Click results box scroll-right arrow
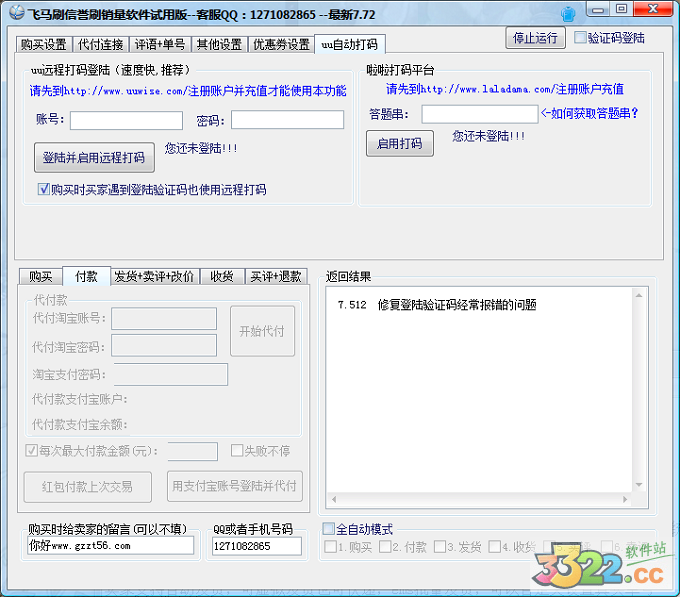680x597 pixels. tap(625, 499)
